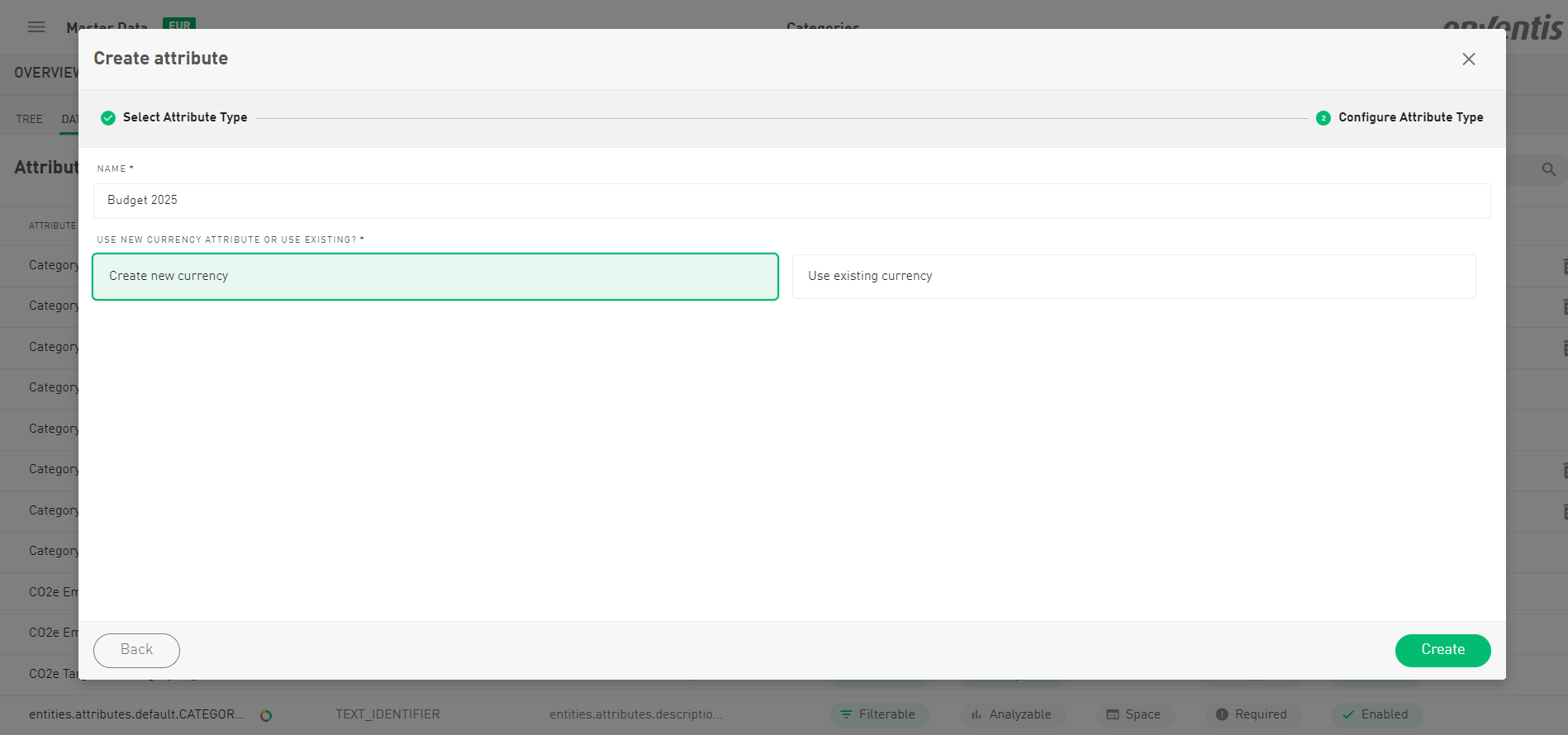The height and width of the screenshot is (735, 1568).
Task: Click the step 2 circle icon
Action: (x=1323, y=118)
